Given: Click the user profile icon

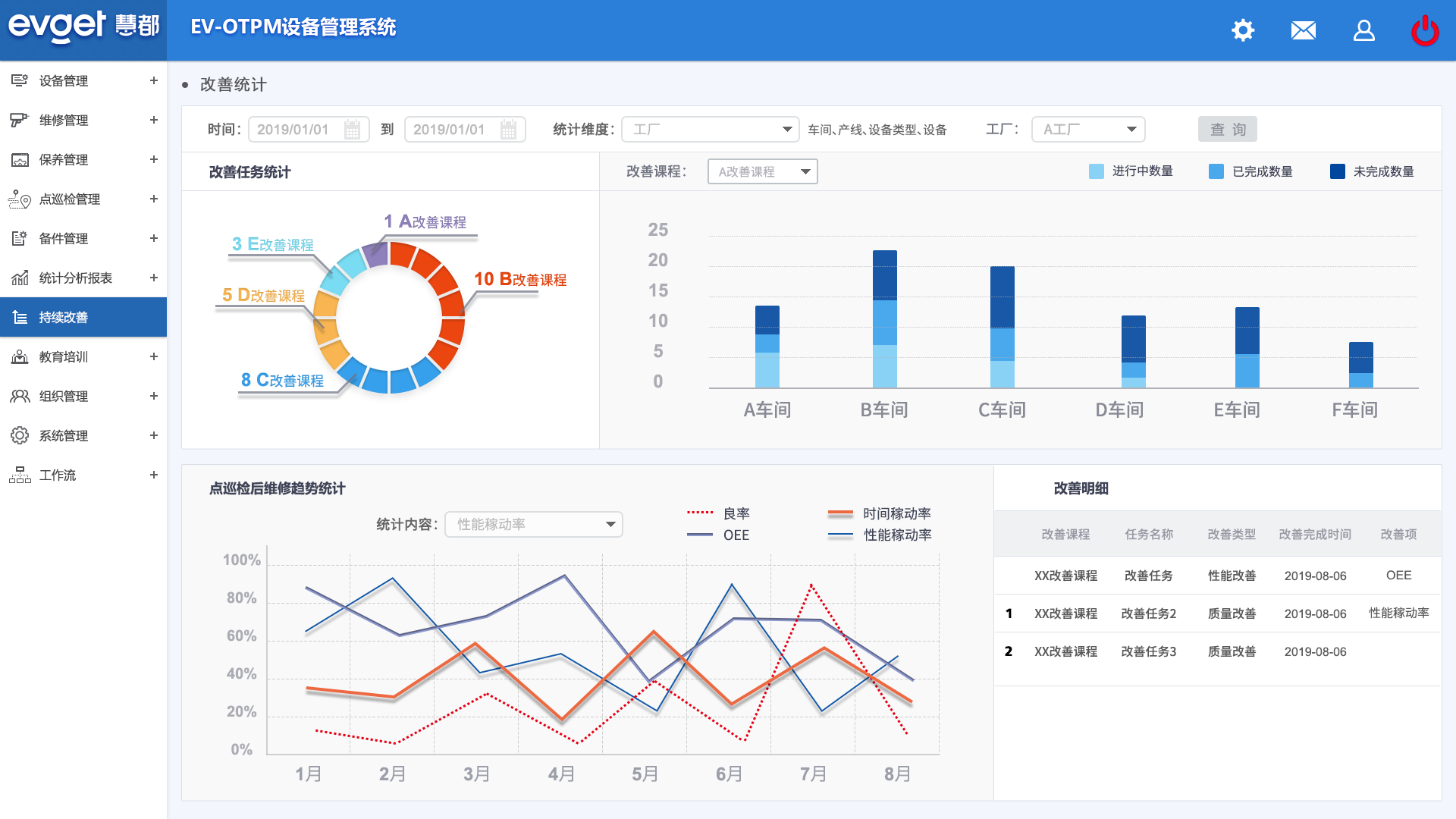Looking at the screenshot, I should click(x=1364, y=30).
